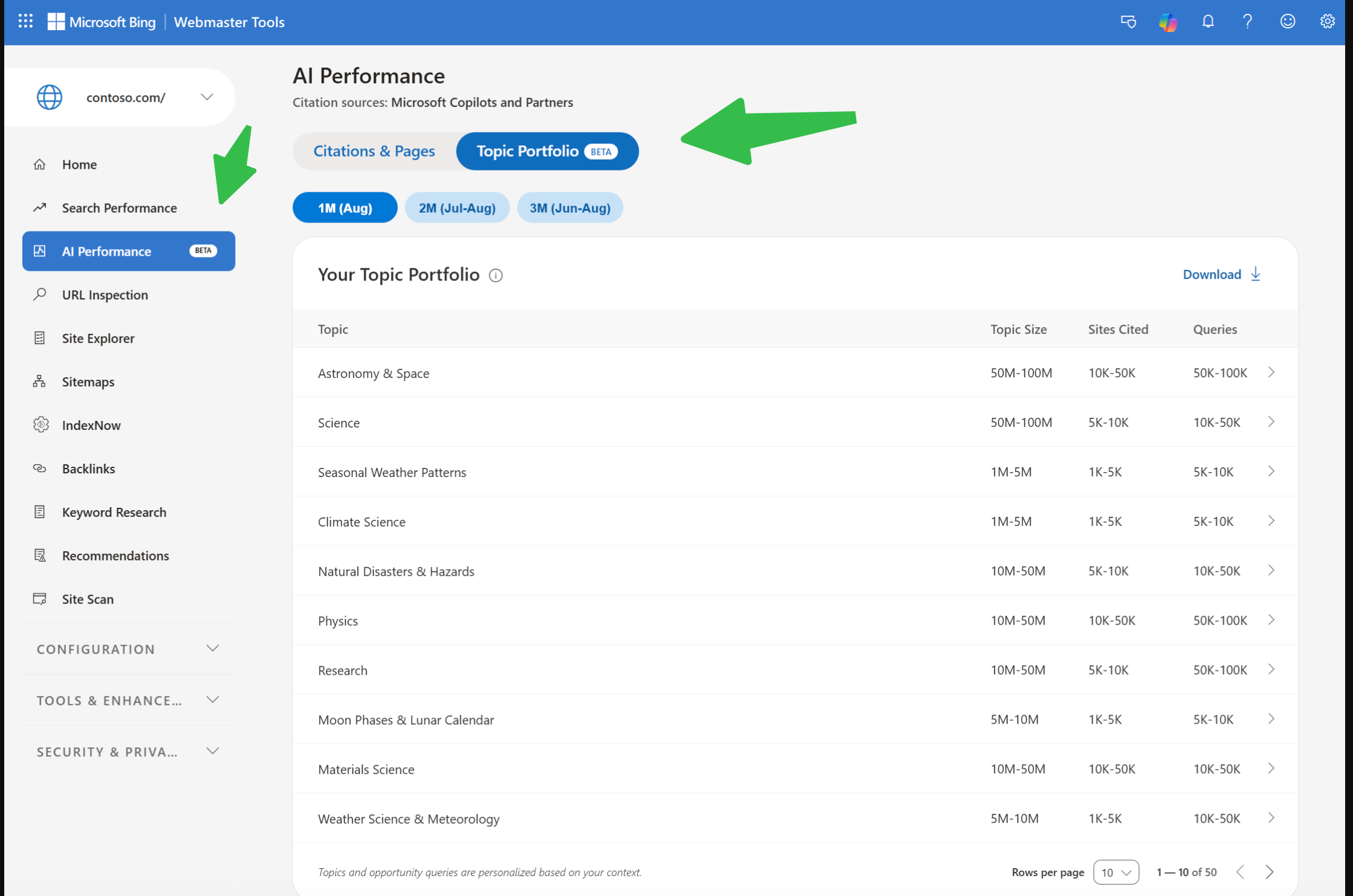Expand the Tools & Enhancements section

(x=128, y=700)
